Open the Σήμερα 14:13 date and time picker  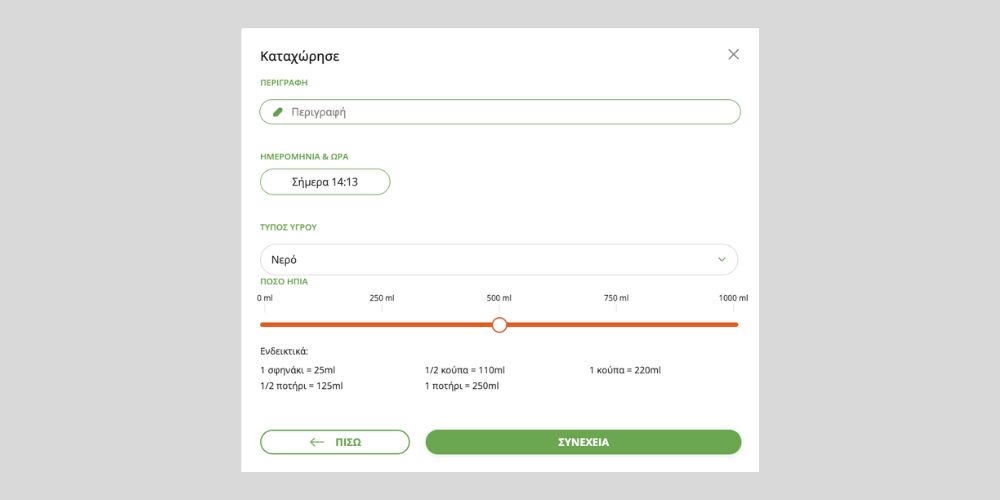[x=325, y=182]
